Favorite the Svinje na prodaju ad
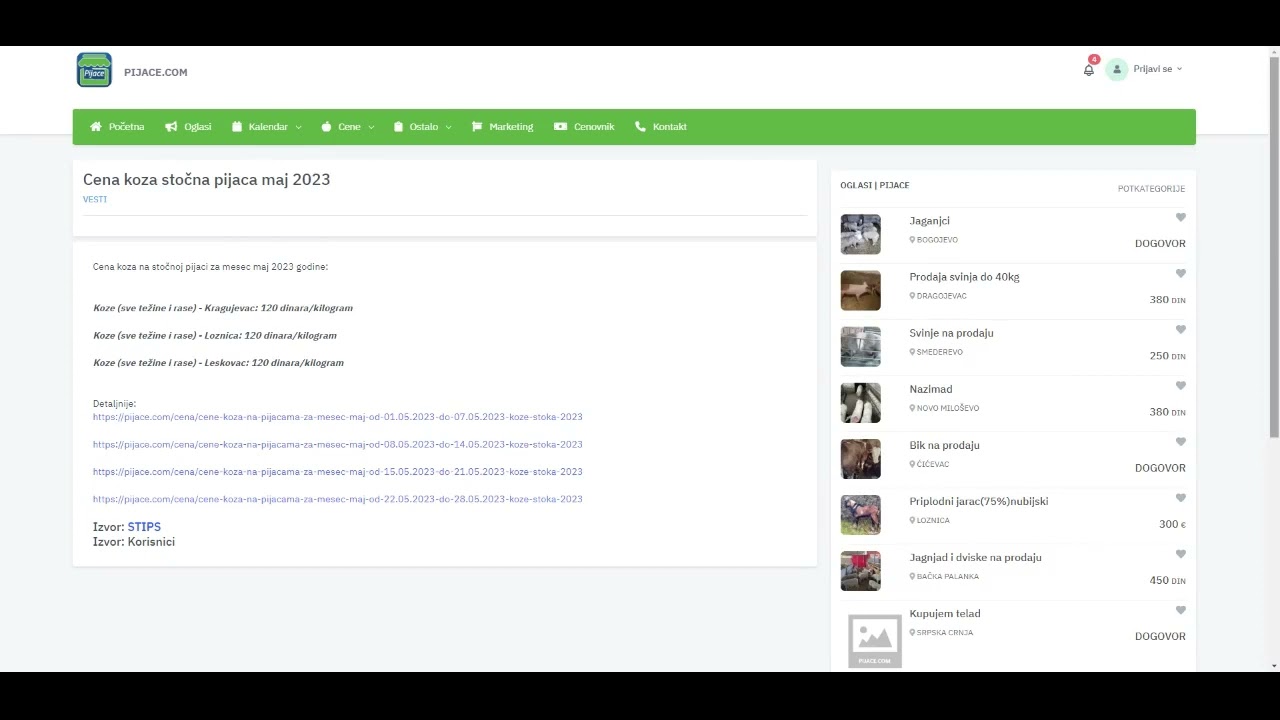 (1180, 329)
